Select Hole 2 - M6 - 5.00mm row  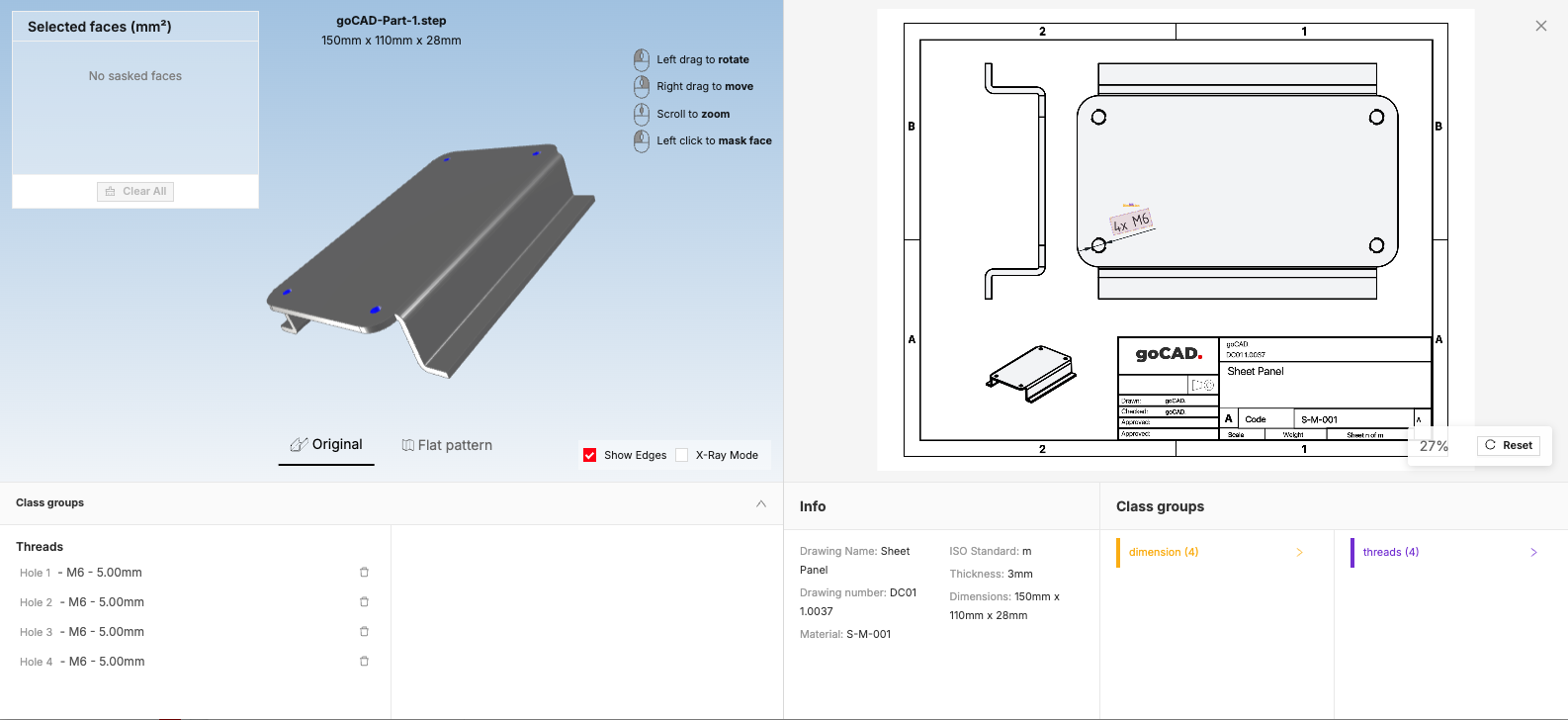195,602
